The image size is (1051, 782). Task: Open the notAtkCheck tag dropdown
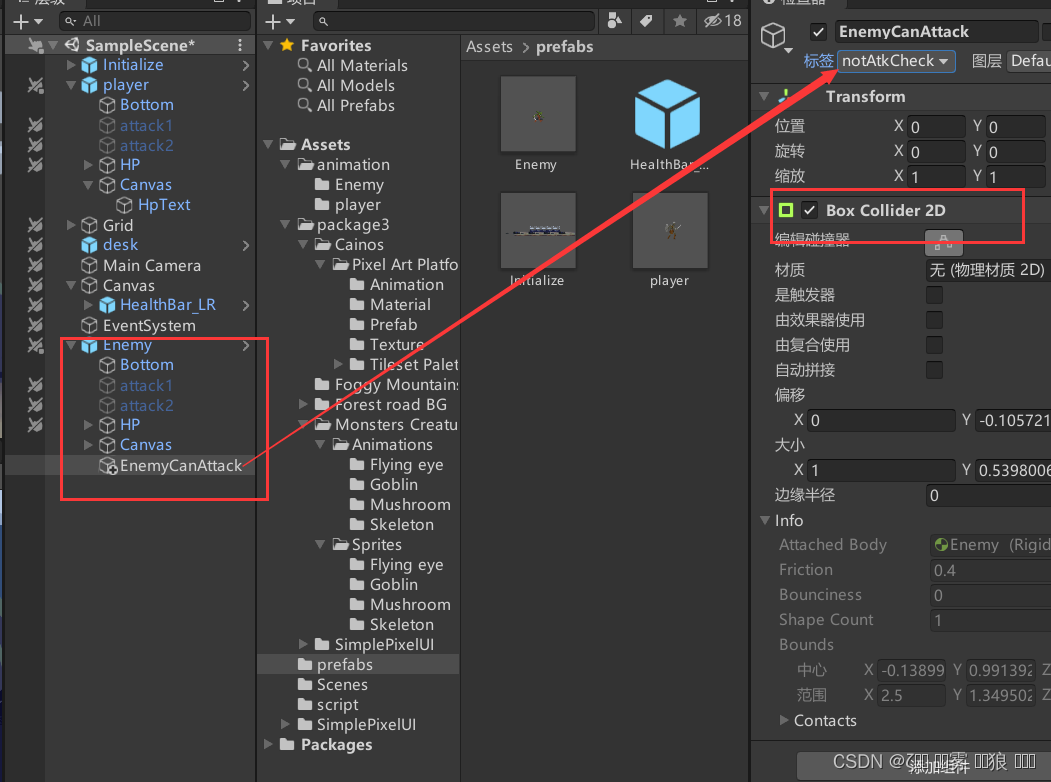click(x=896, y=61)
